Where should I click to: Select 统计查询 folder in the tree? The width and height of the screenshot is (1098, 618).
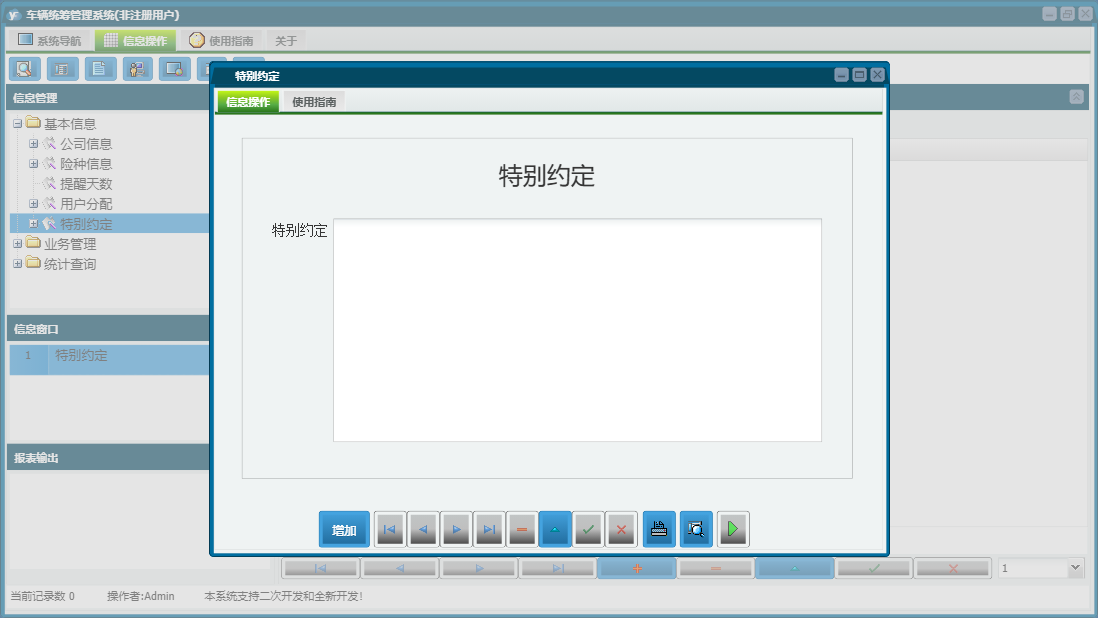[x=70, y=264]
